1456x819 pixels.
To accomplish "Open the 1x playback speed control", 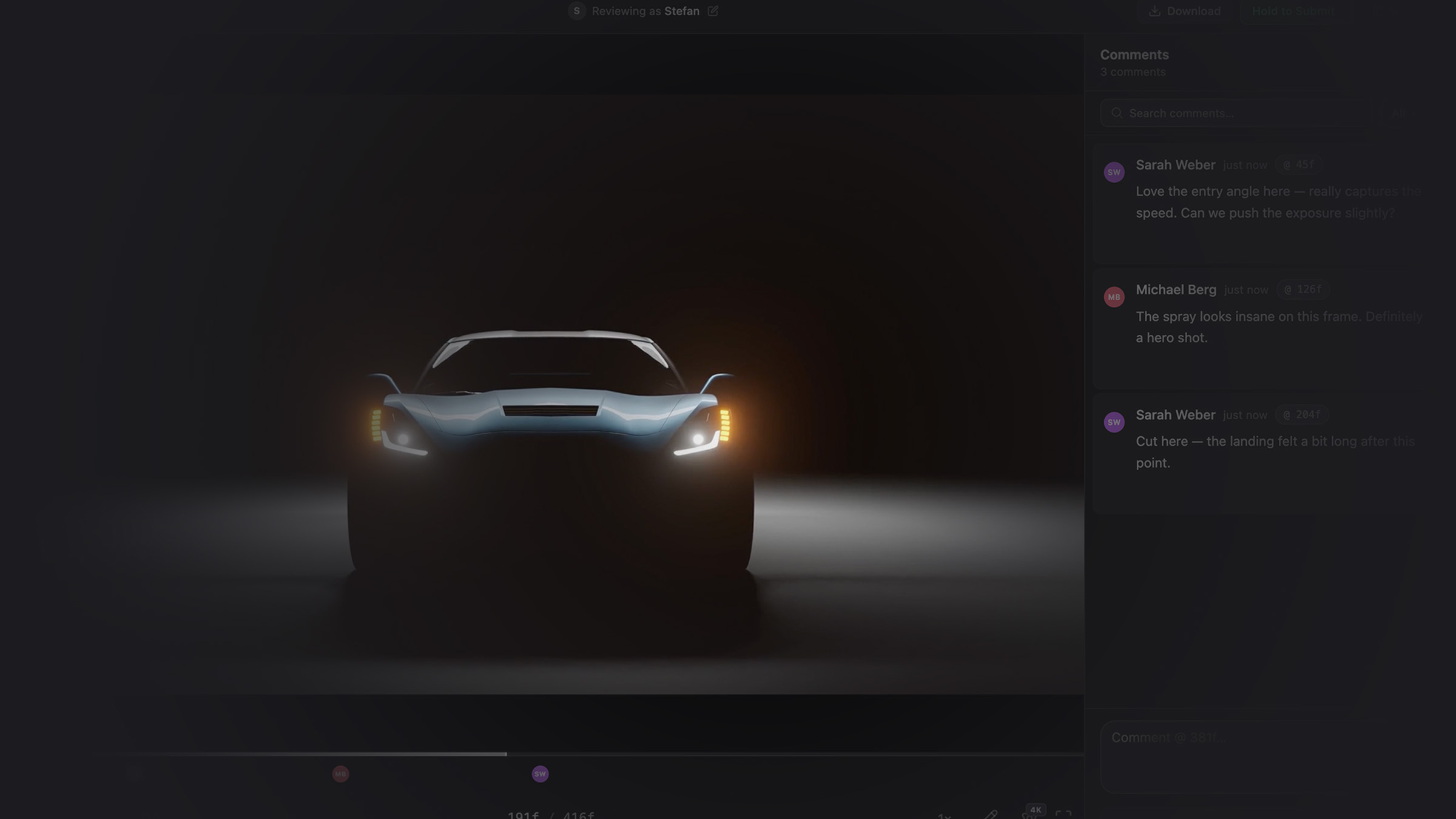I will click(x=944, y=816).
